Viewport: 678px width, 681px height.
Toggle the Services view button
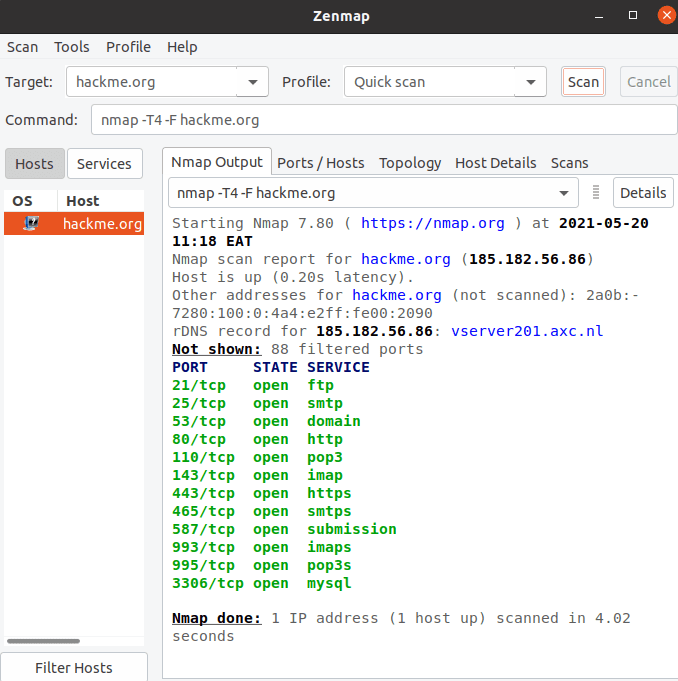104,164
